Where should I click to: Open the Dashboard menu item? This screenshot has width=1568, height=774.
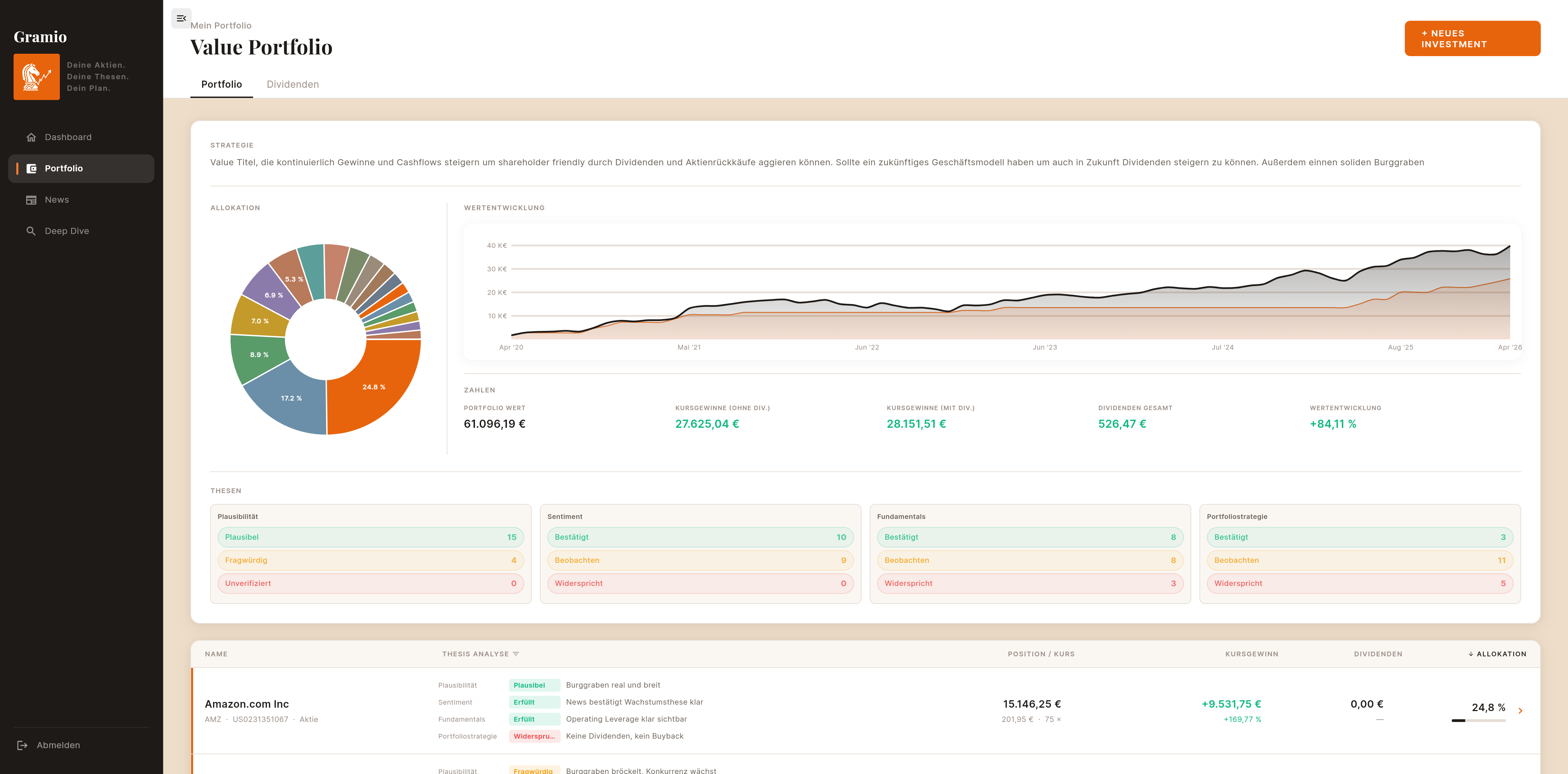81,137
